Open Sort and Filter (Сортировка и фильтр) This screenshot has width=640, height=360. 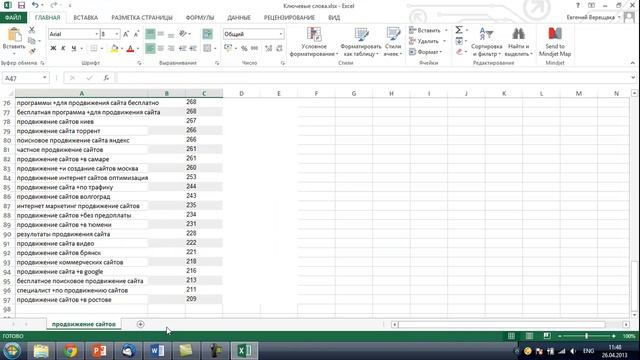pyautogui.click(x=486, y=42)
